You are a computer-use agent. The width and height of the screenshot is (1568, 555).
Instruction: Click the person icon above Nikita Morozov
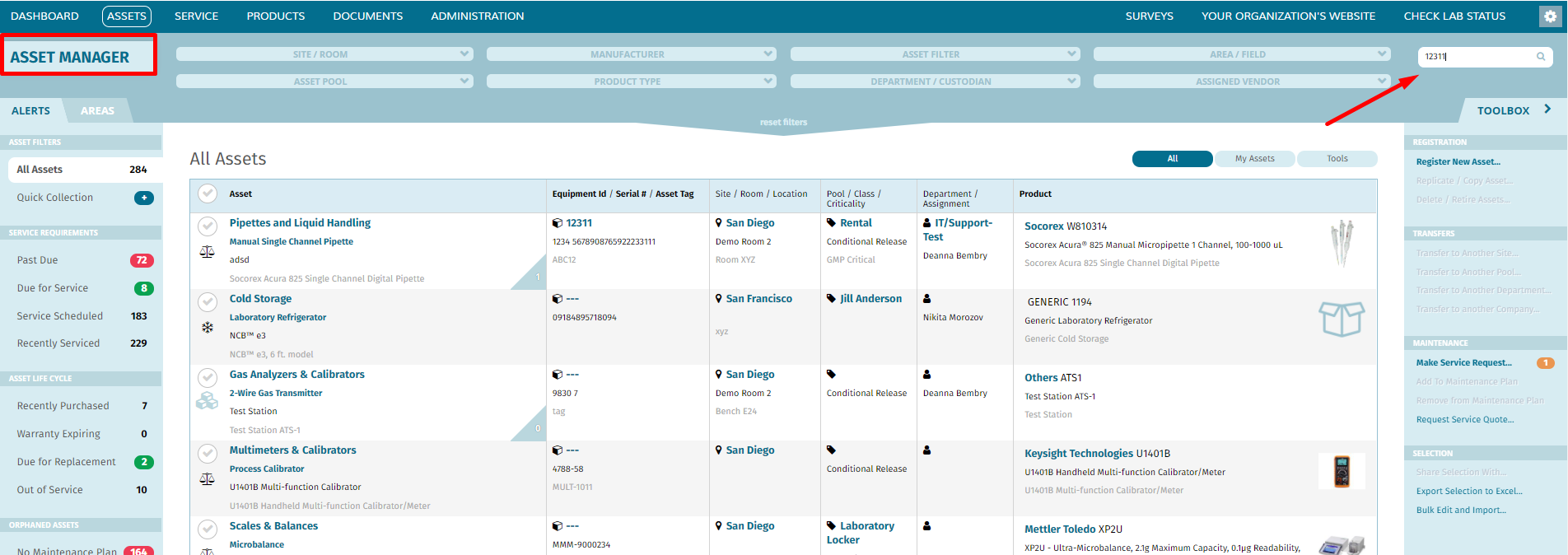point(927,299)
